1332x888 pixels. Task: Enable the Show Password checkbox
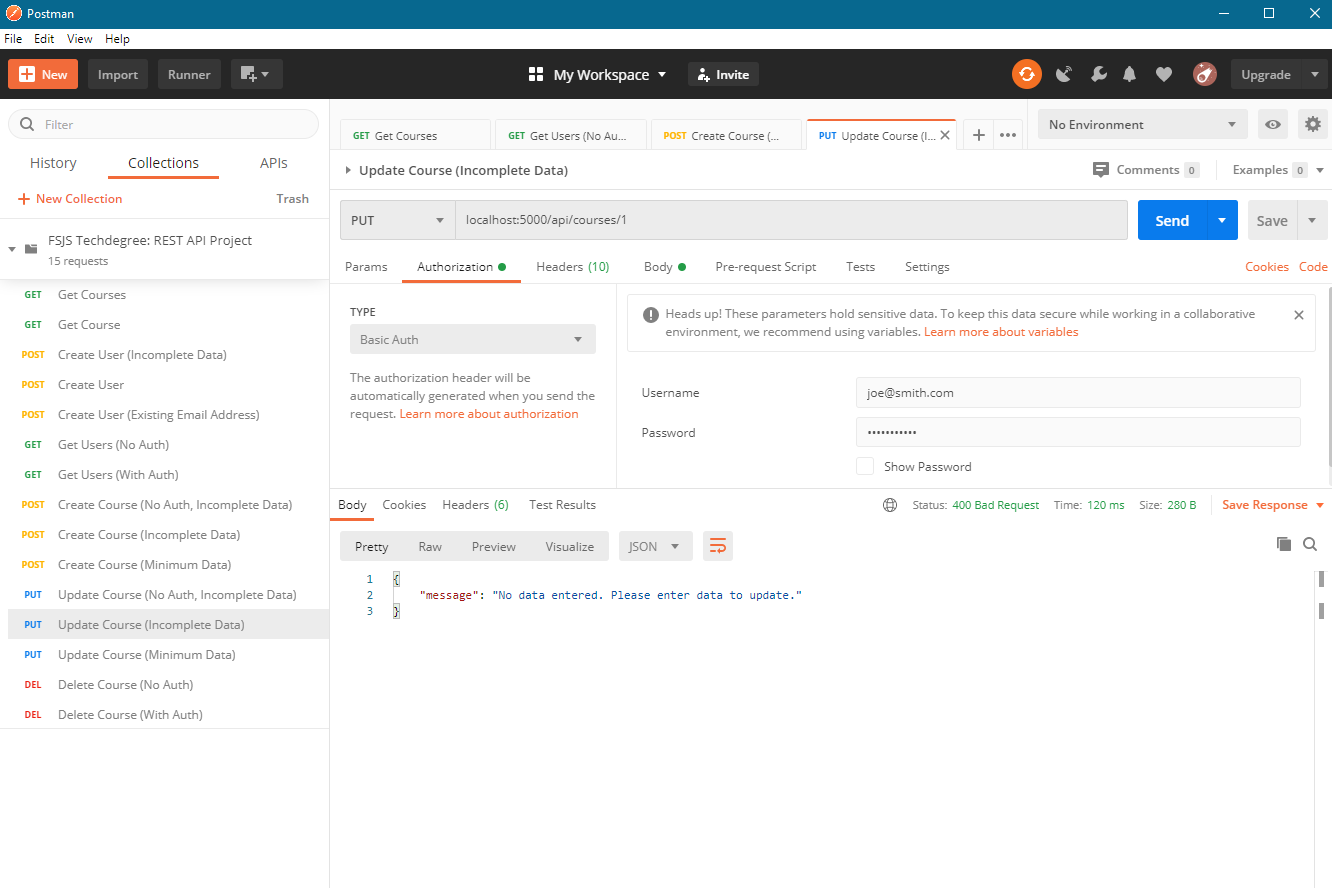[864, 465]
